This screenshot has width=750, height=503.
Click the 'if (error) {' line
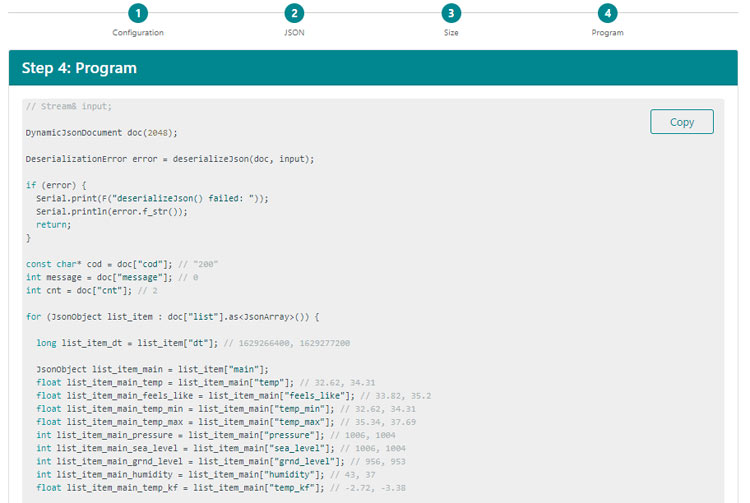click(56, 185)
